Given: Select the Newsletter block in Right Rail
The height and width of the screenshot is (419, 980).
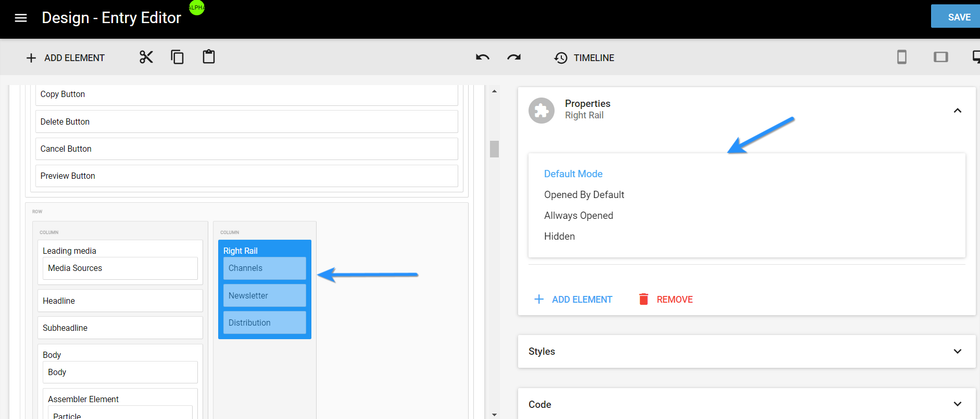Looking at the screenshot, I should (x=265, y=296).
